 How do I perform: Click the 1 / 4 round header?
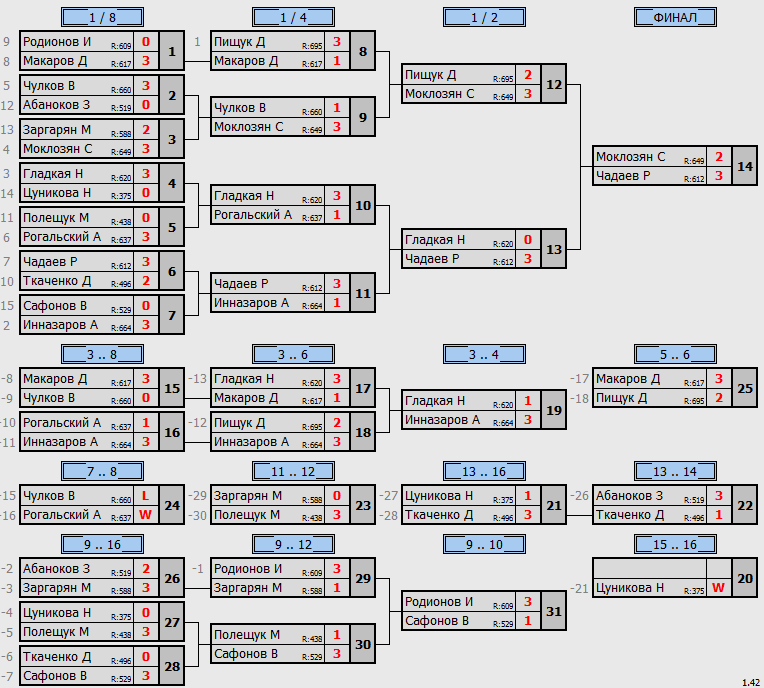[293, 18]
